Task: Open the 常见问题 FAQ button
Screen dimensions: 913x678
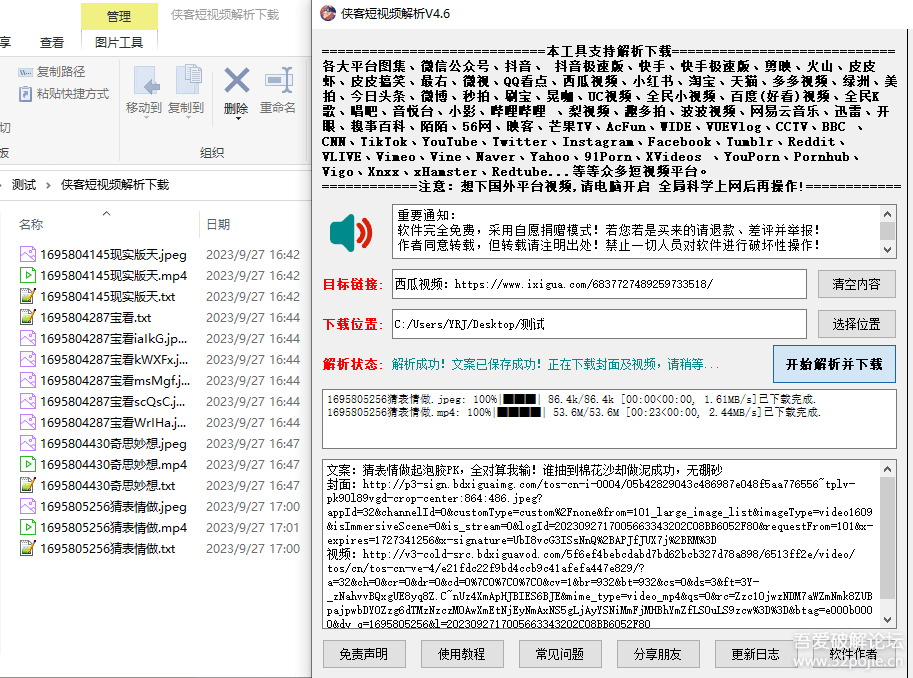Action: pyautogui.click(x=560, y=654)
